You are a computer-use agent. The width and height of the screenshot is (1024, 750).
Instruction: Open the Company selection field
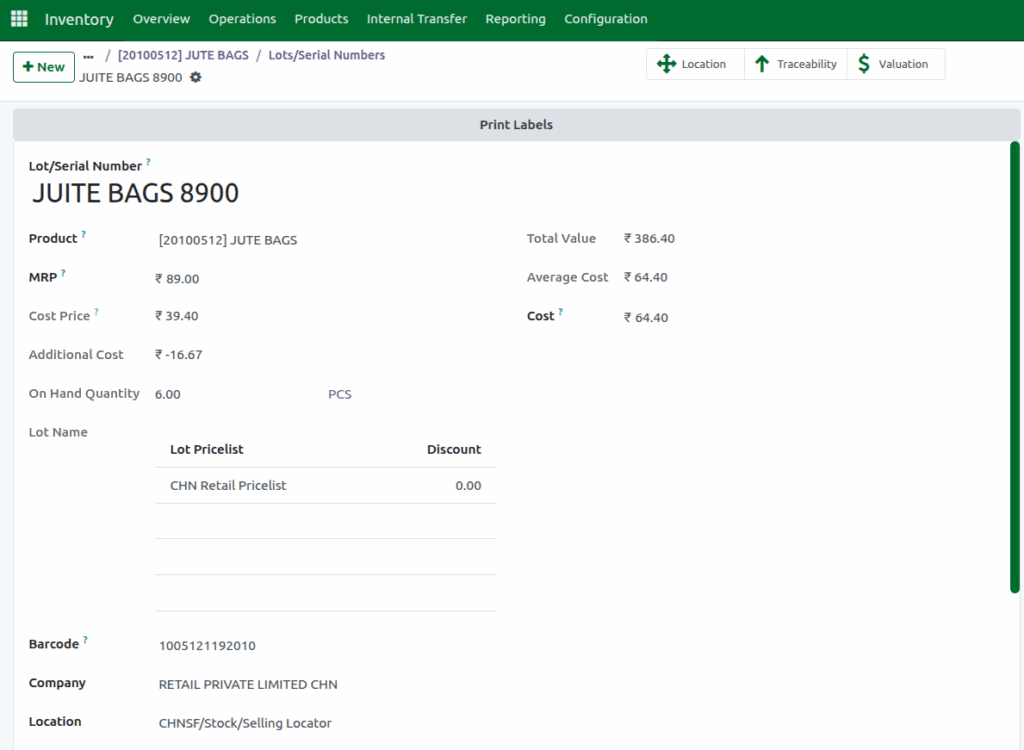pyautogui.click(x=248, y=684)
